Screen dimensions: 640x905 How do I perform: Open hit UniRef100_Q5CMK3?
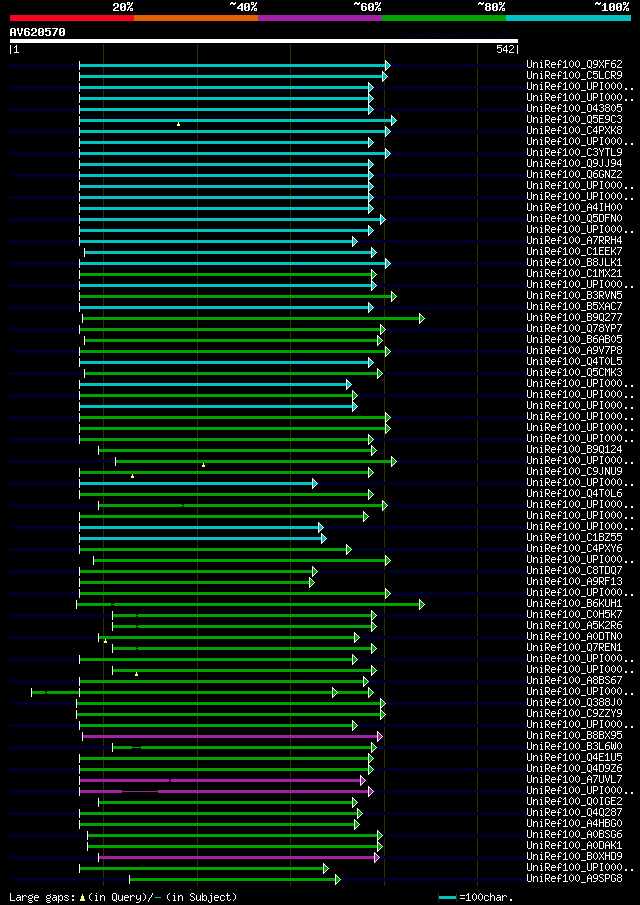tap(574, 372)
